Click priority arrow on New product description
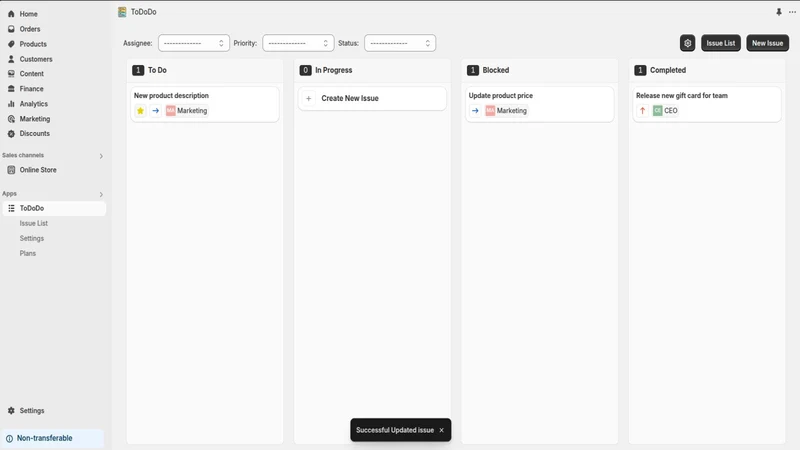Screen dimensions: 800x450 click(x=156, y=111)
